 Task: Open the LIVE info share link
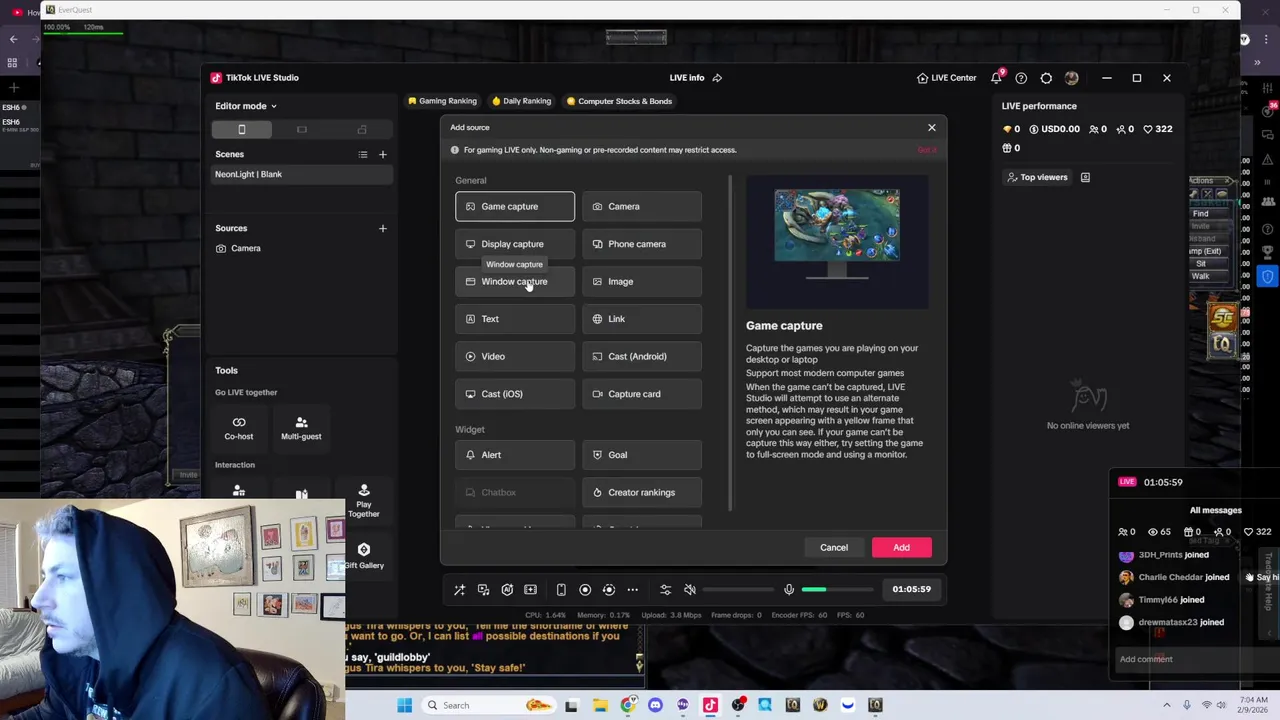point(717,78)
